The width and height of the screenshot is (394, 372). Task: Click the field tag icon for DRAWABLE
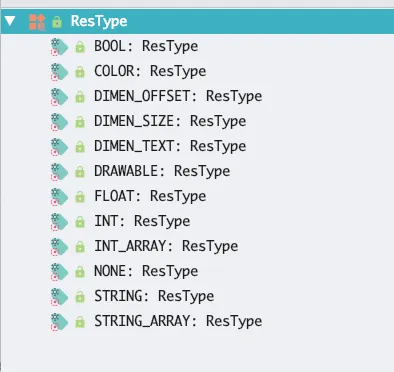coord(59,172)
